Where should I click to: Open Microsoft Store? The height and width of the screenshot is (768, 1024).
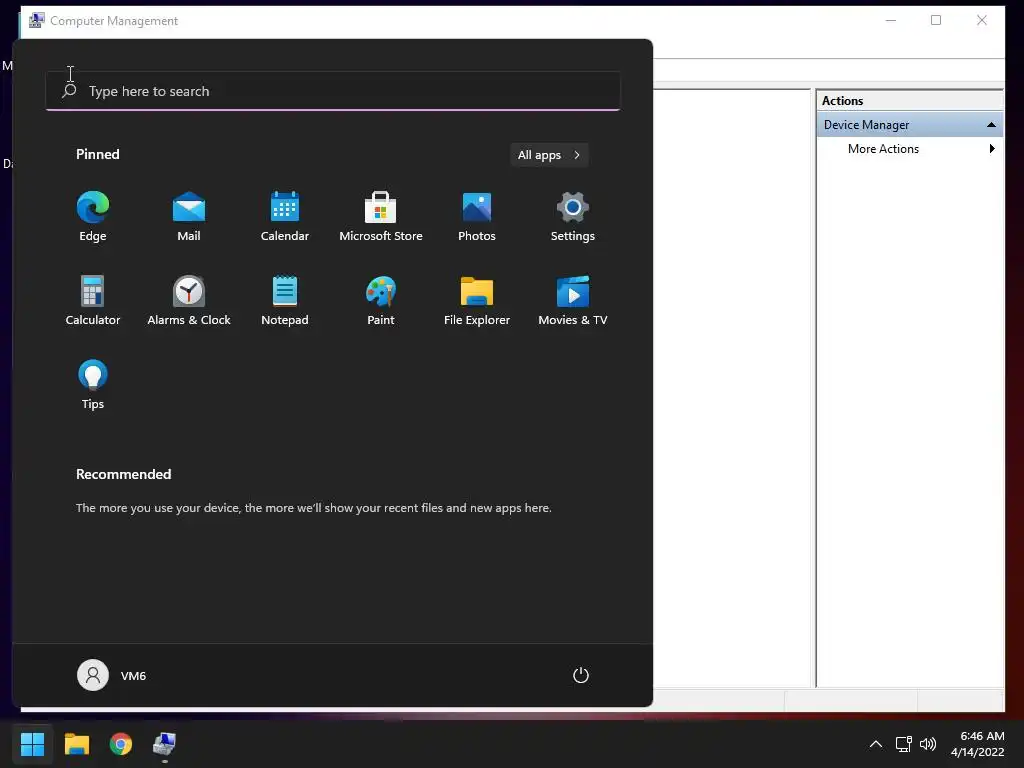pos(381,217)
